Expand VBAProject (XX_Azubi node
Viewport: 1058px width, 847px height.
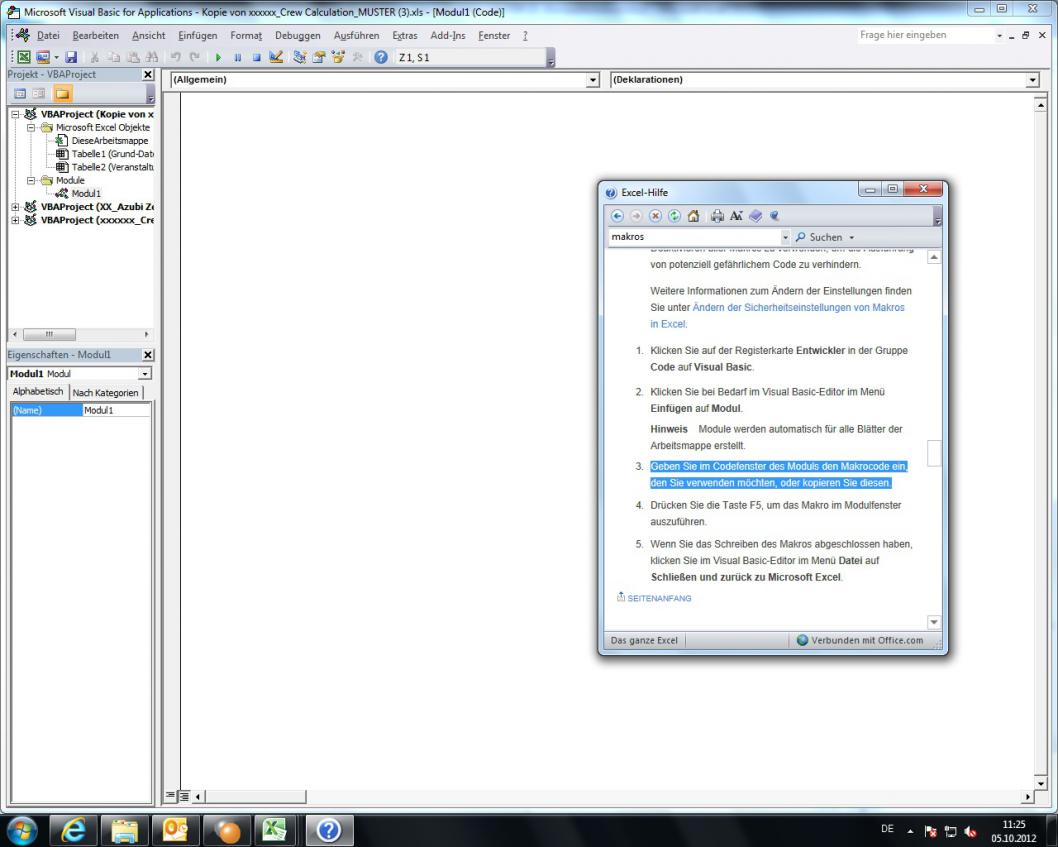(16, 207)
